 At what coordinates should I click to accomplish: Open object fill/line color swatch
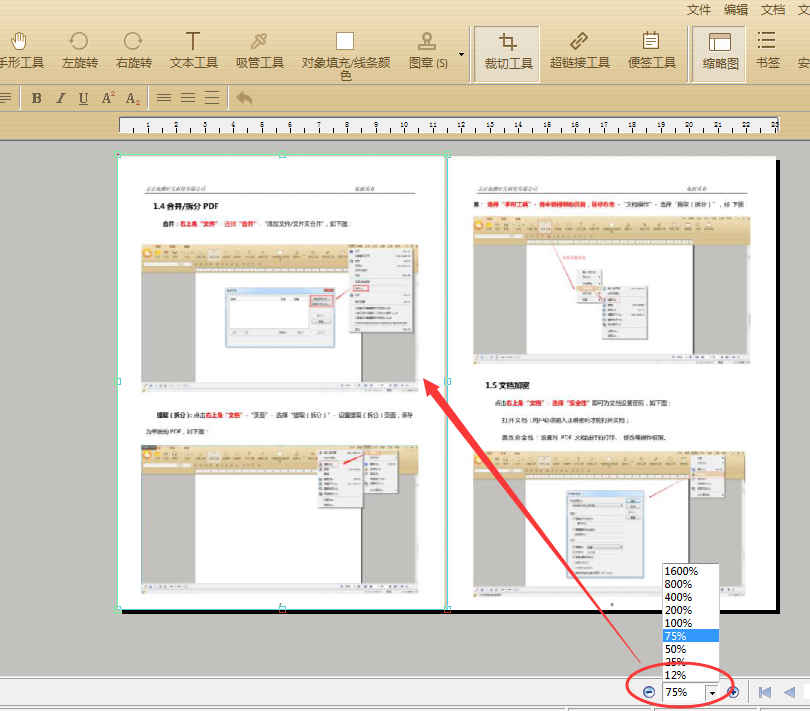[x=345, y=41]
